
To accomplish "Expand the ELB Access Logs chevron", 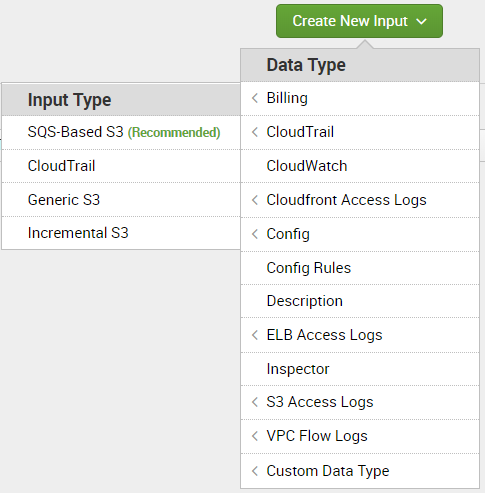I will [255, 335].
